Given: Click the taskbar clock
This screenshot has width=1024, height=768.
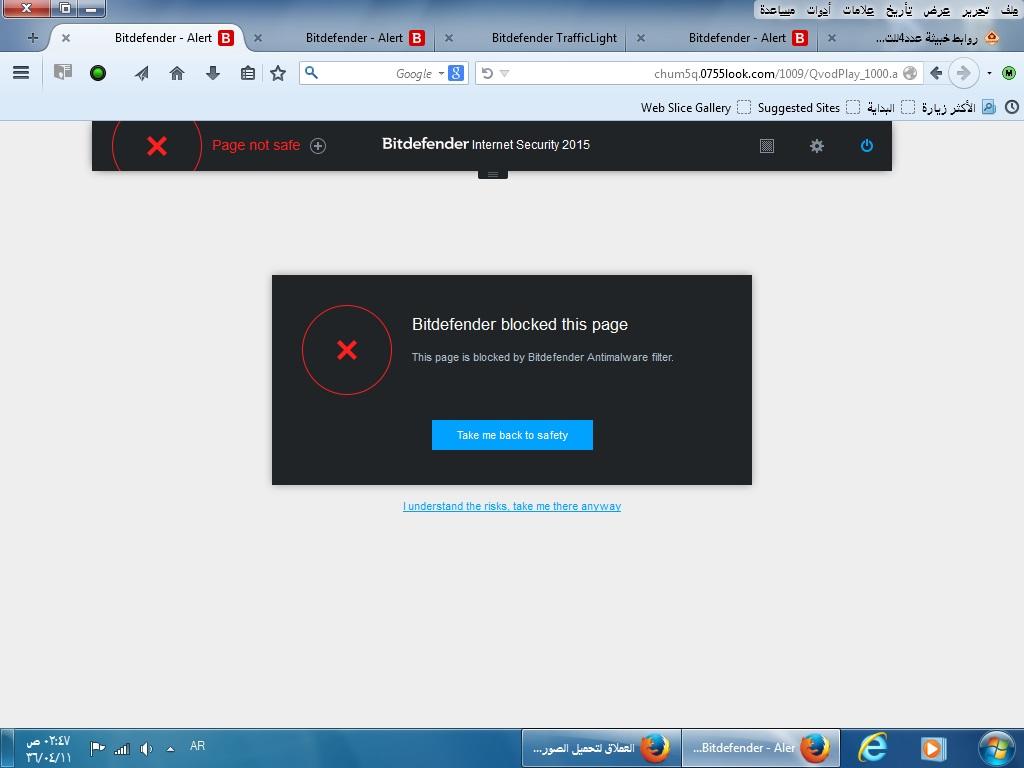Looking at the screenshot, I should 48,749.
